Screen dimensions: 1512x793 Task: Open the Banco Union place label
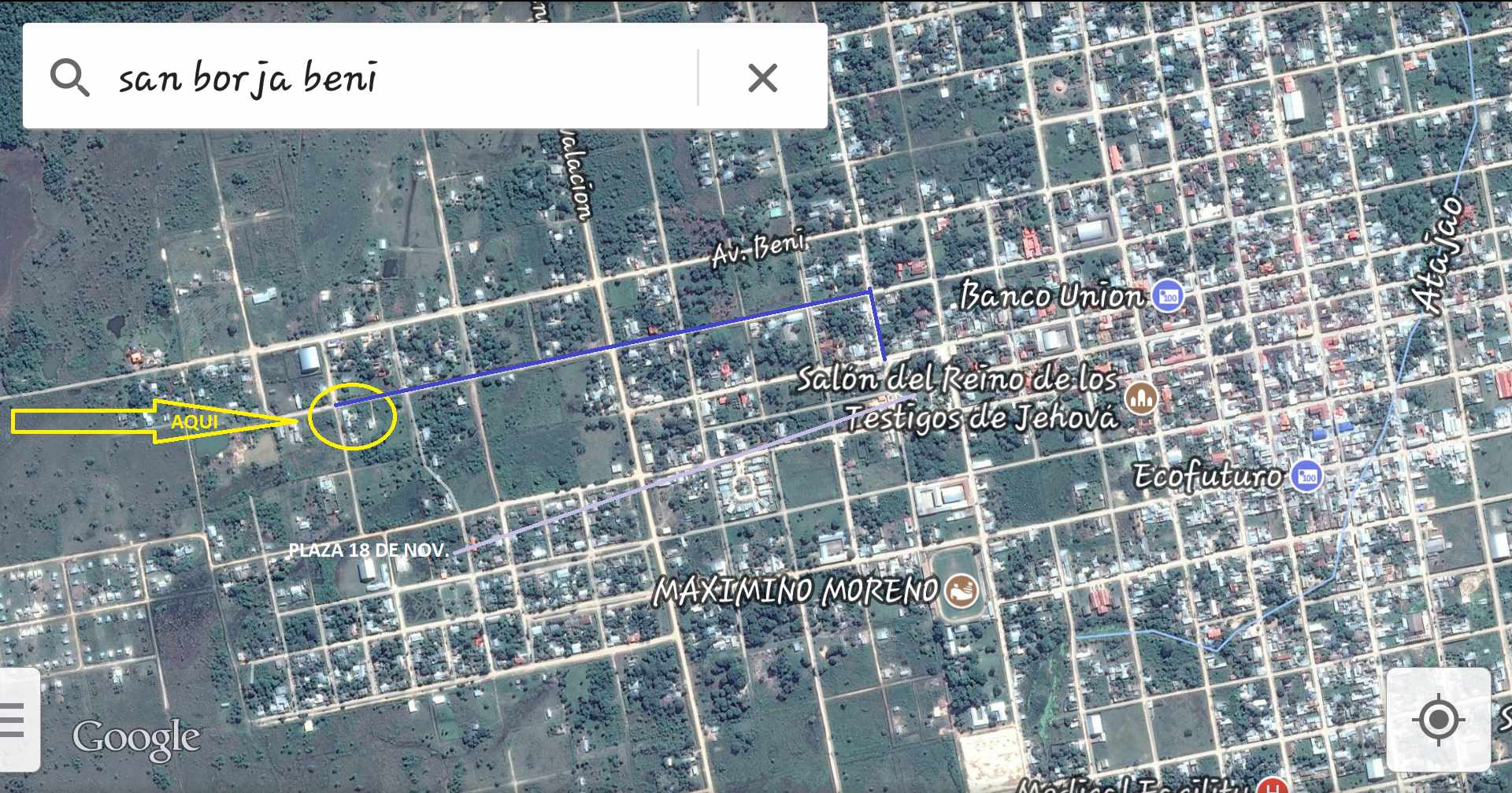point(1051,296)
